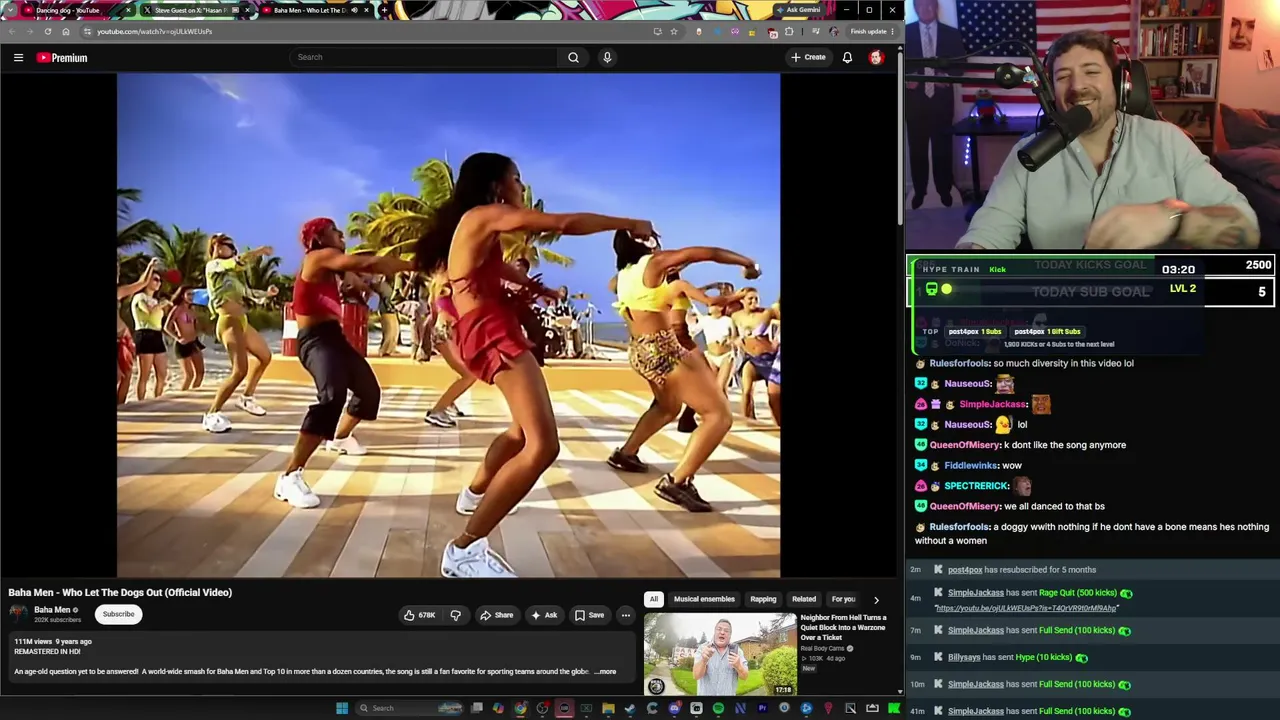Share the video

click(x=496, y=615)
